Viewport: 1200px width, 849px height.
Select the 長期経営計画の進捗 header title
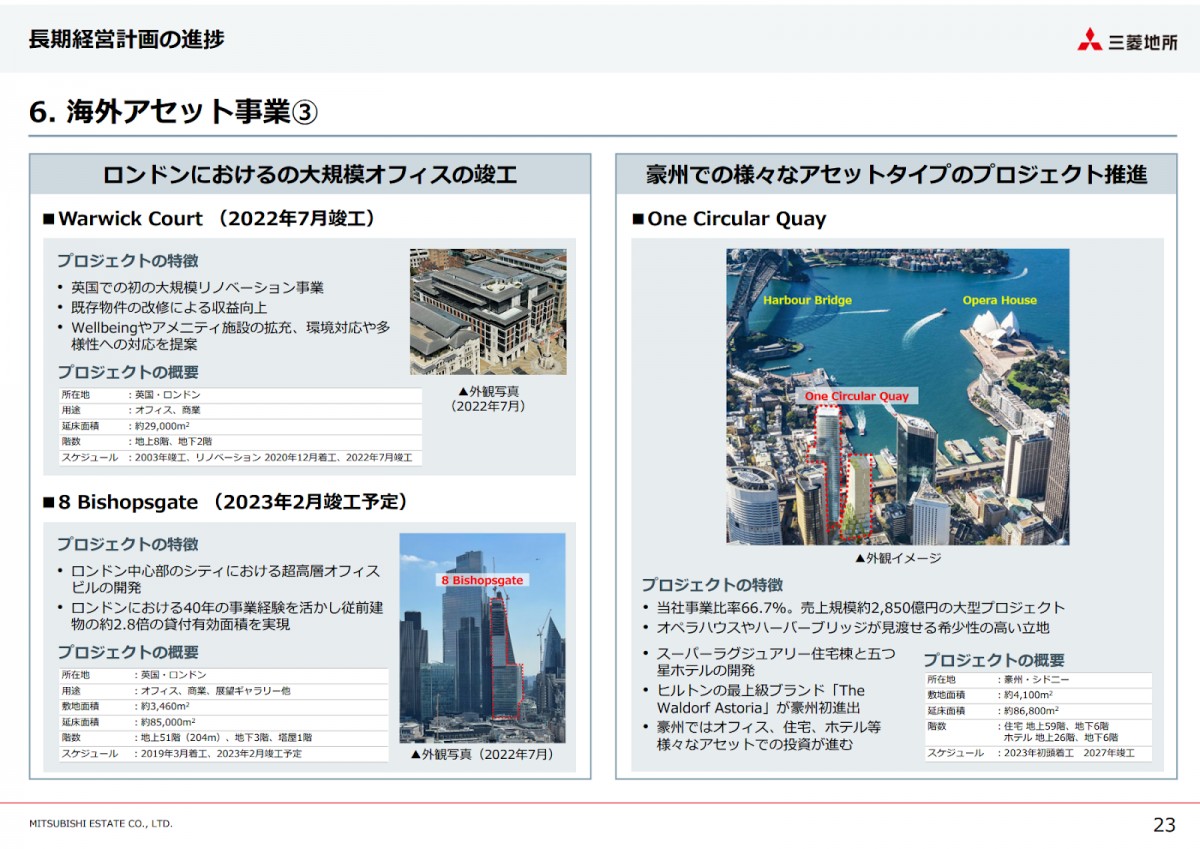coord(126,39)
